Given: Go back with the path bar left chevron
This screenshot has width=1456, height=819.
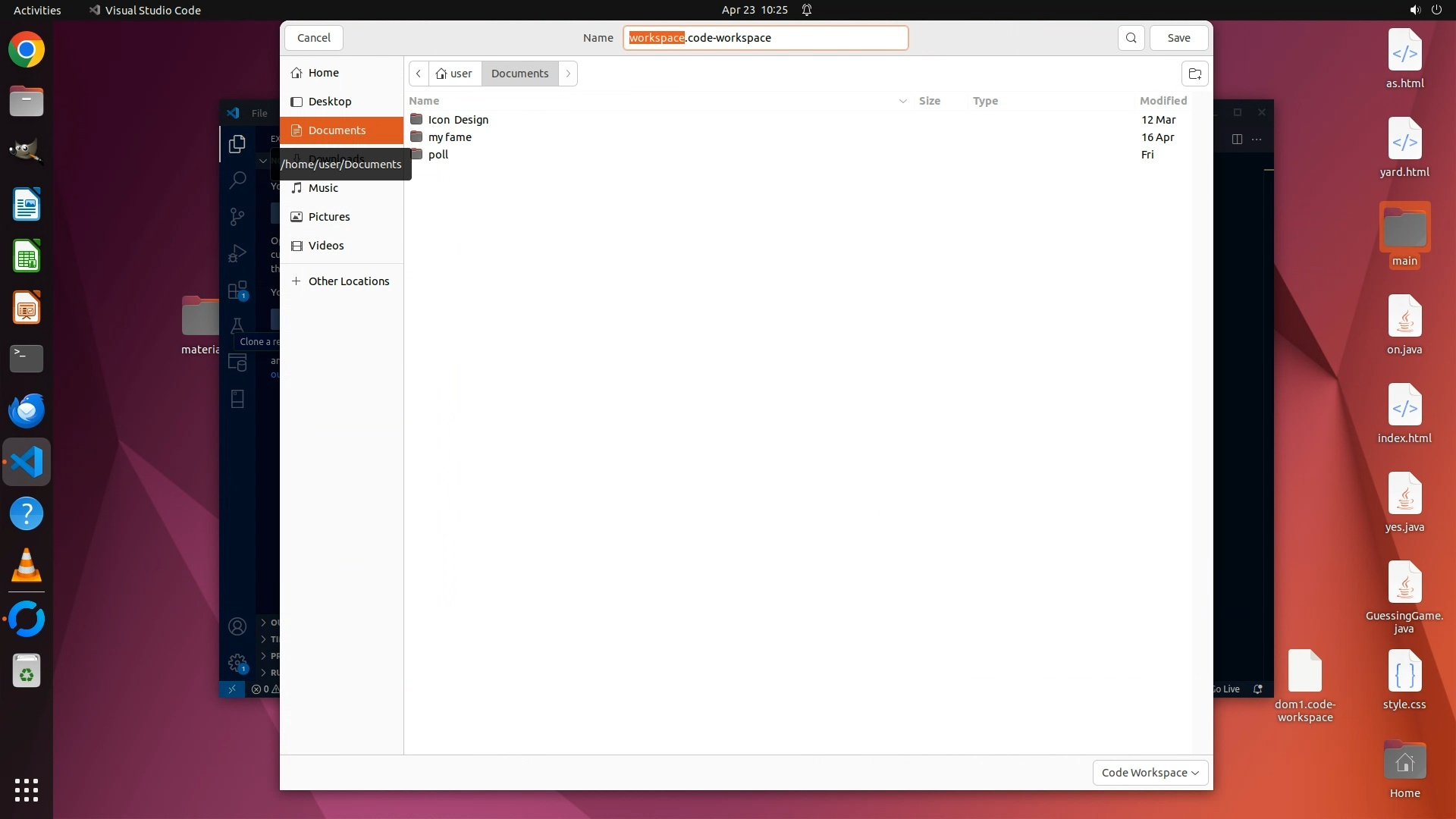Looking at the screenshot, I should pyautogui.click(x=419, y=74).
